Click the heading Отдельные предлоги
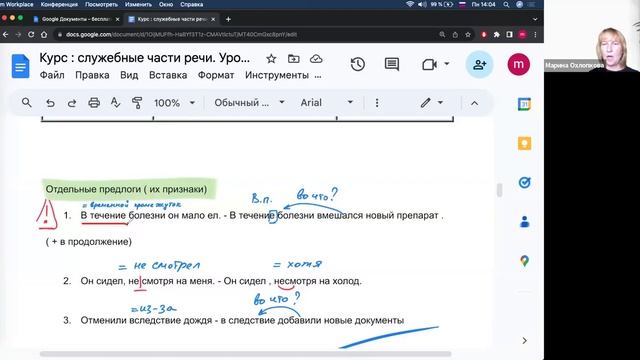 pos(127,189)
